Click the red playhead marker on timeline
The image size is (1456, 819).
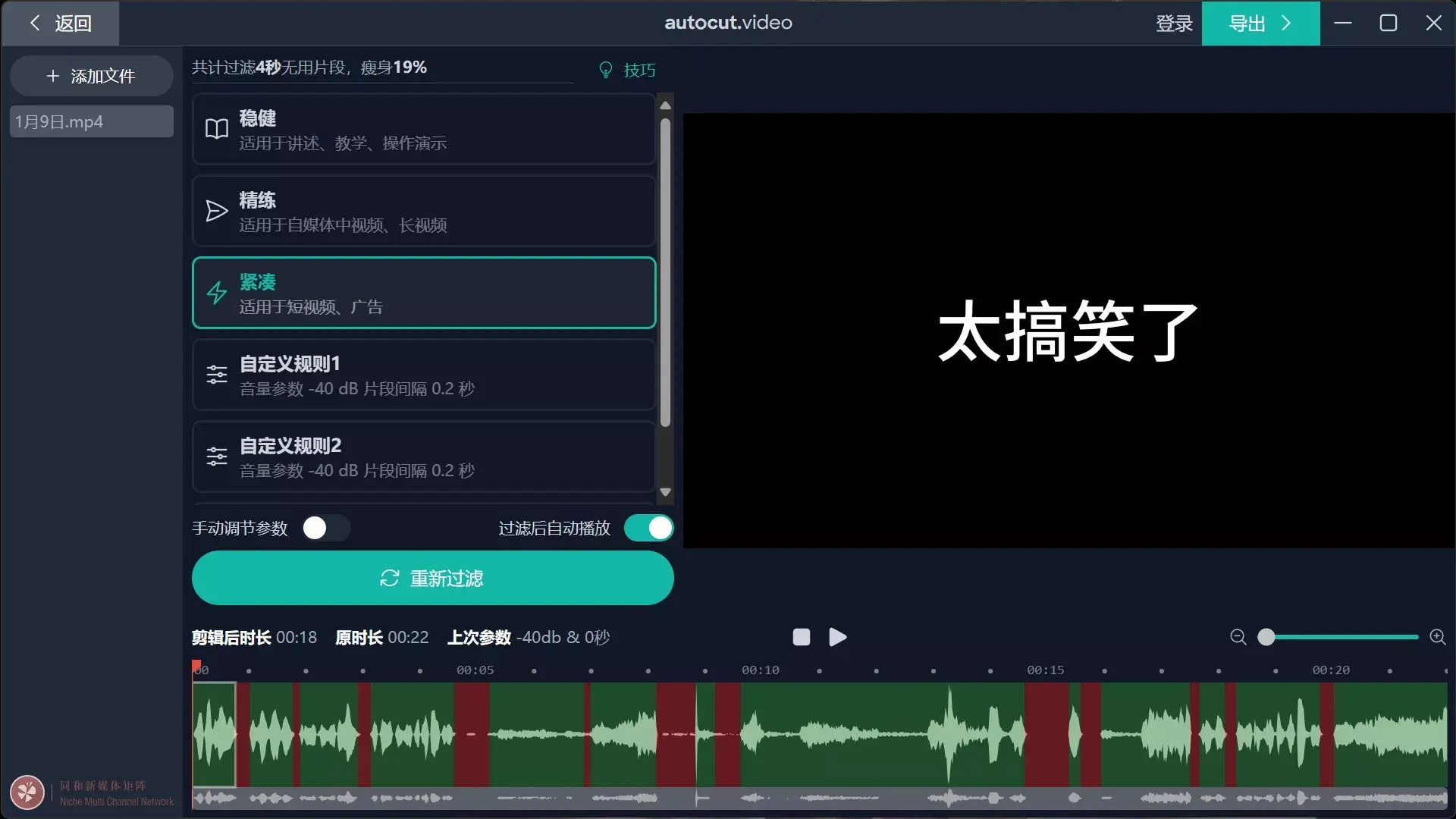tap(196, 666)
